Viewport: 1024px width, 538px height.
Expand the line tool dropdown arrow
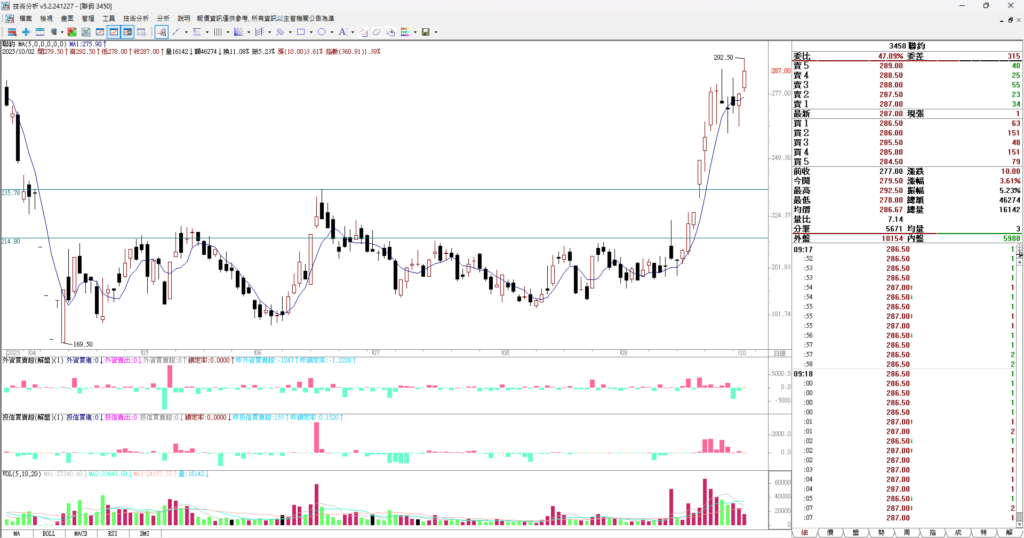pyautogui.click(x=186, y=32)
